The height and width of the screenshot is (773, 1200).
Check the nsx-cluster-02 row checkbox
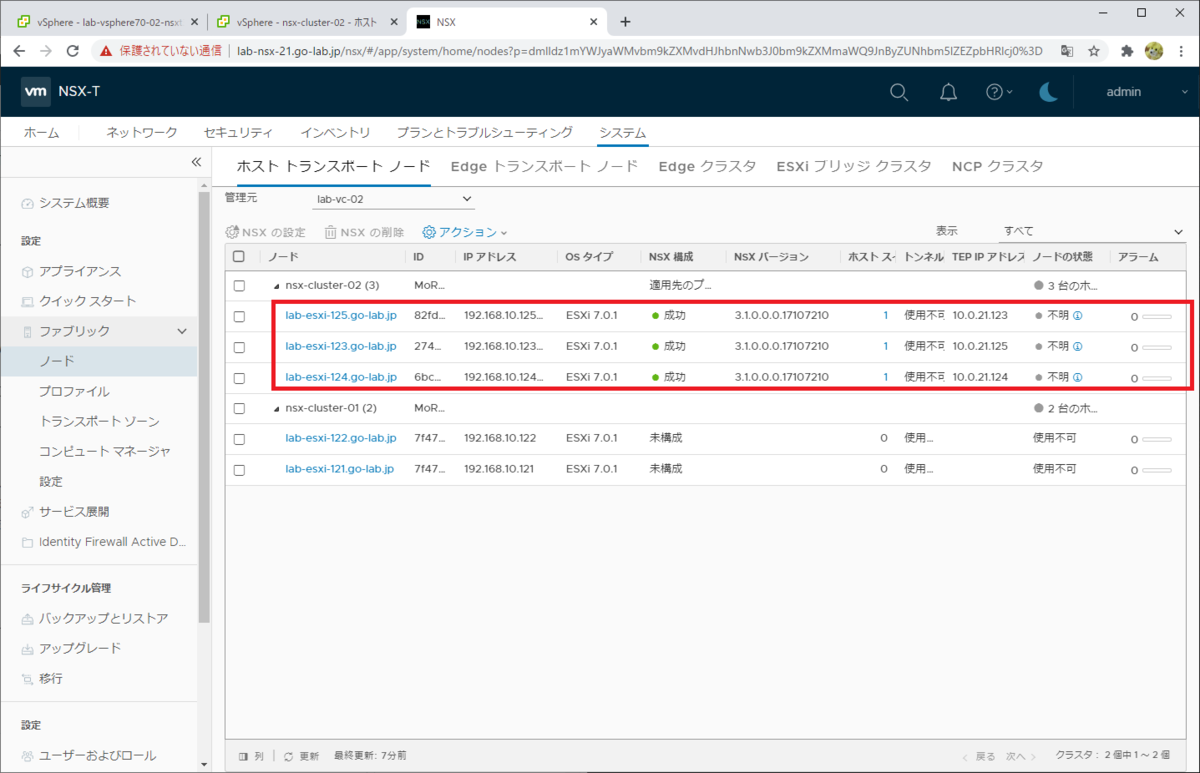click(239, 286)
